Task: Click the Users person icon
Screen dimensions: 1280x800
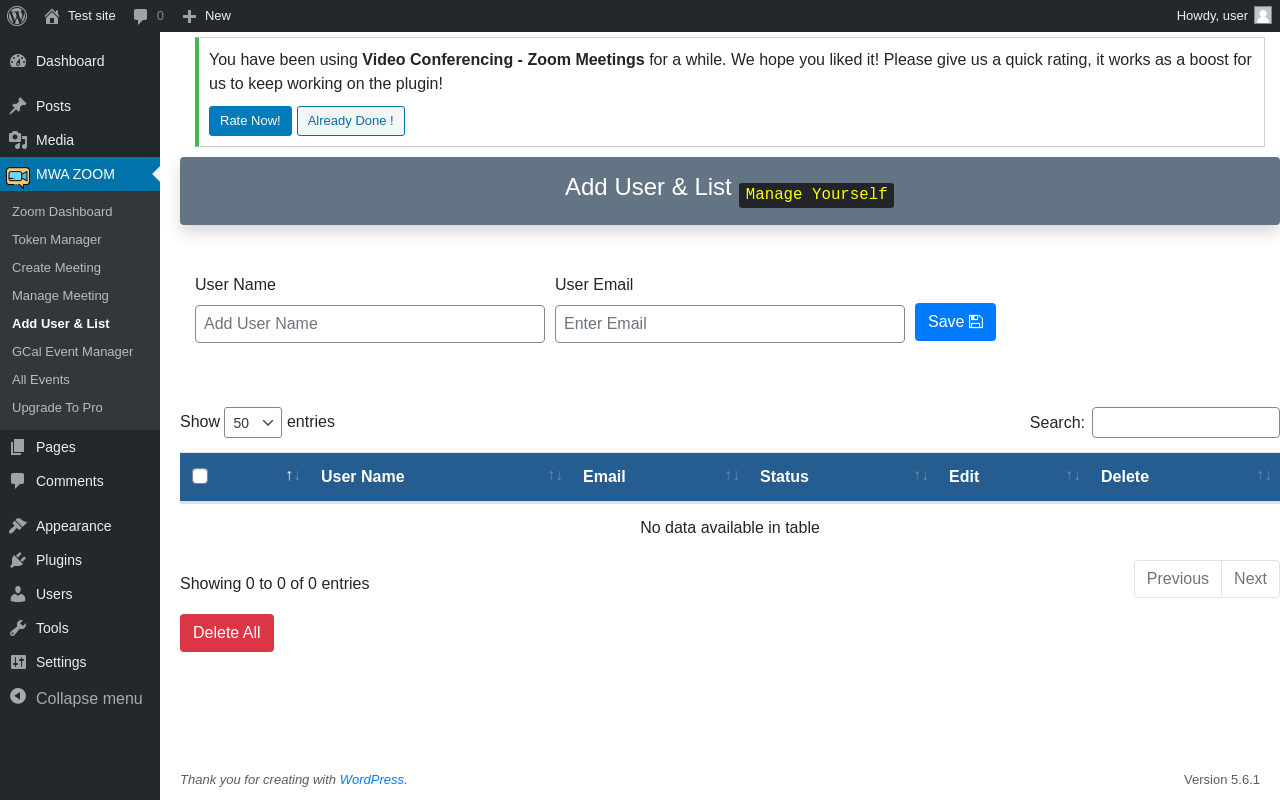Action: (18, 594)
